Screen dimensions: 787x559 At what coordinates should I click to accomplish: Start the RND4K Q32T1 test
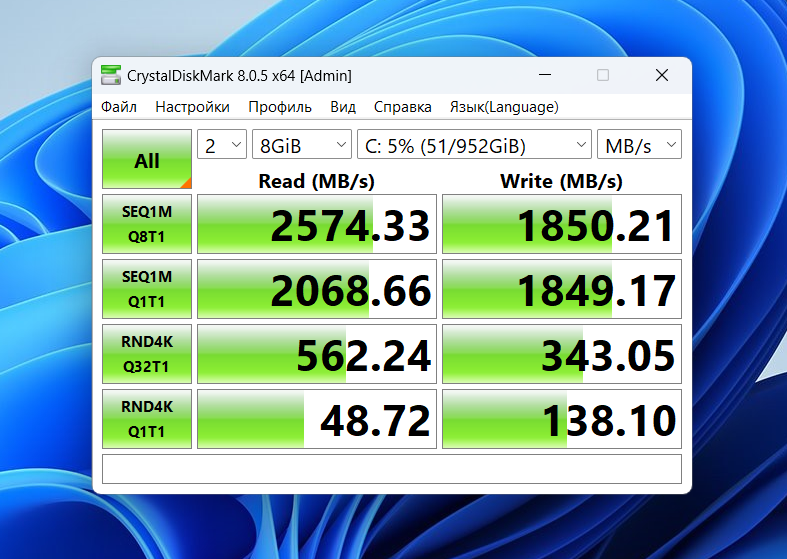147,354
